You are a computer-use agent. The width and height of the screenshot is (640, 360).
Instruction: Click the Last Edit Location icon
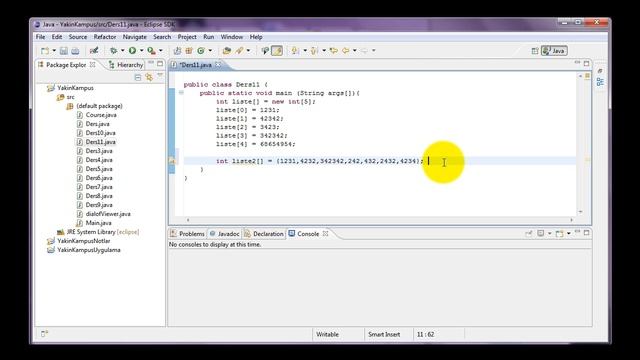pyautogui.click(x=333, y=51)
